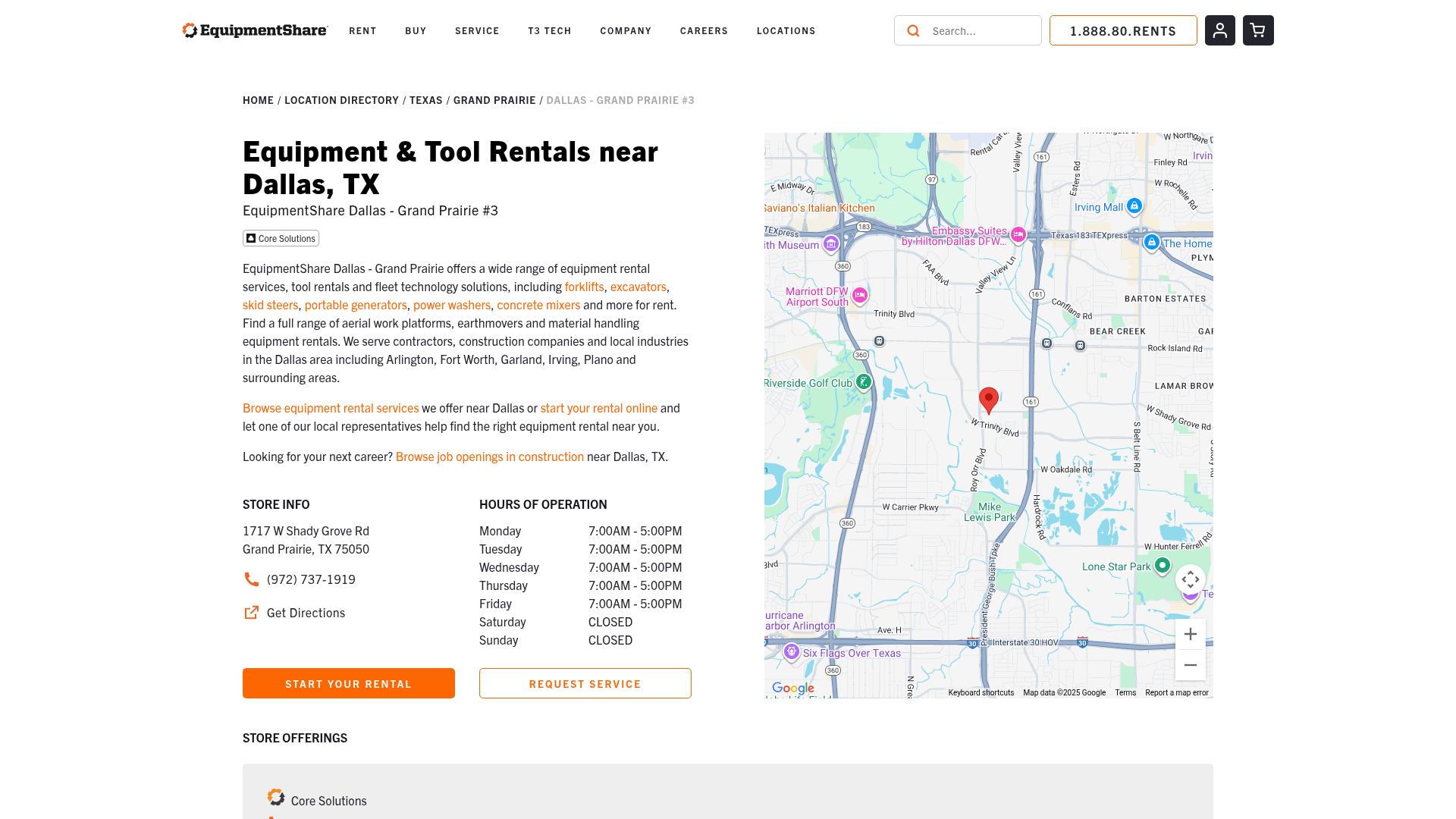
Task: Click the forklifts link
Action: coord(584,287)
